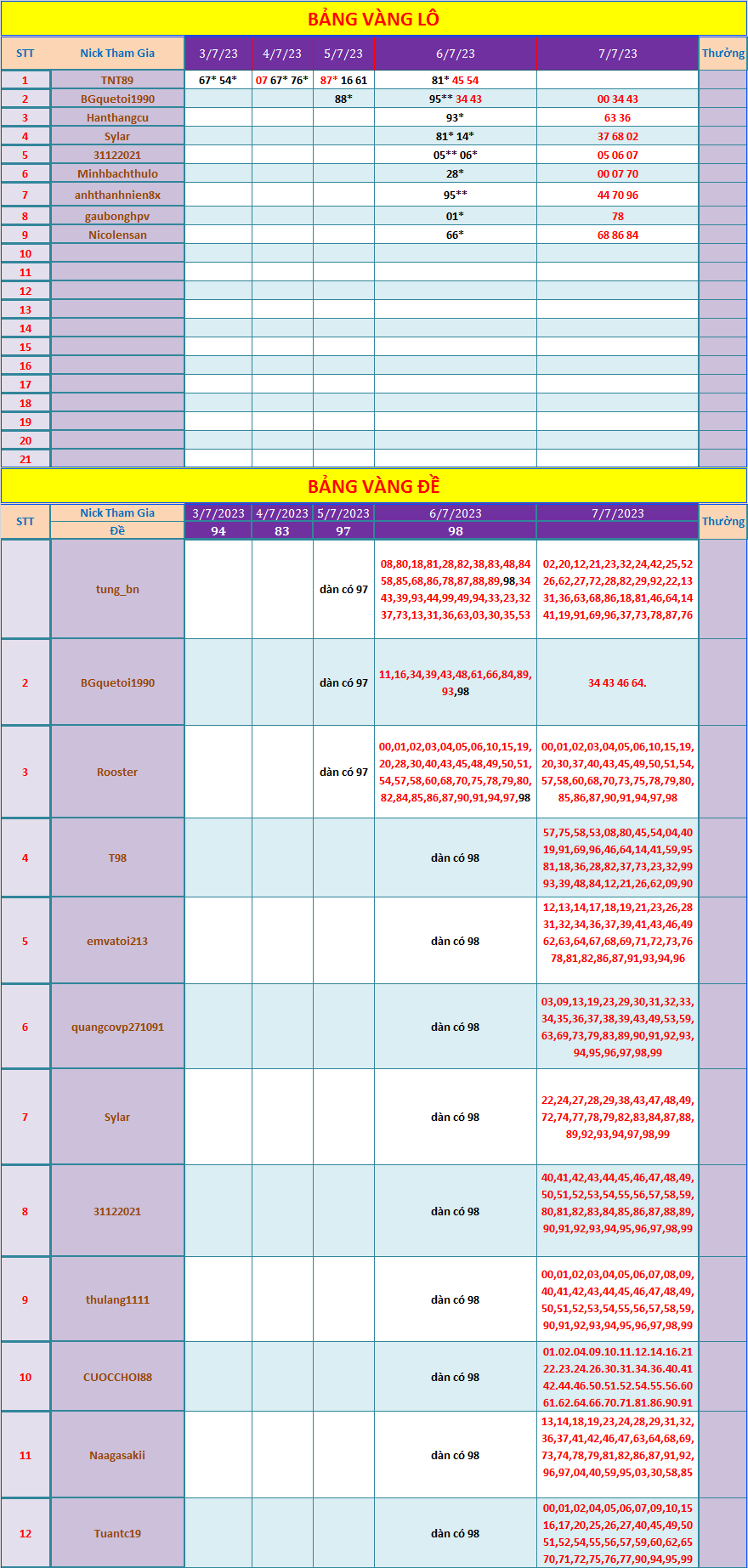
Task: Click the Minhbachthulo name cell
Action: (117, 173)
